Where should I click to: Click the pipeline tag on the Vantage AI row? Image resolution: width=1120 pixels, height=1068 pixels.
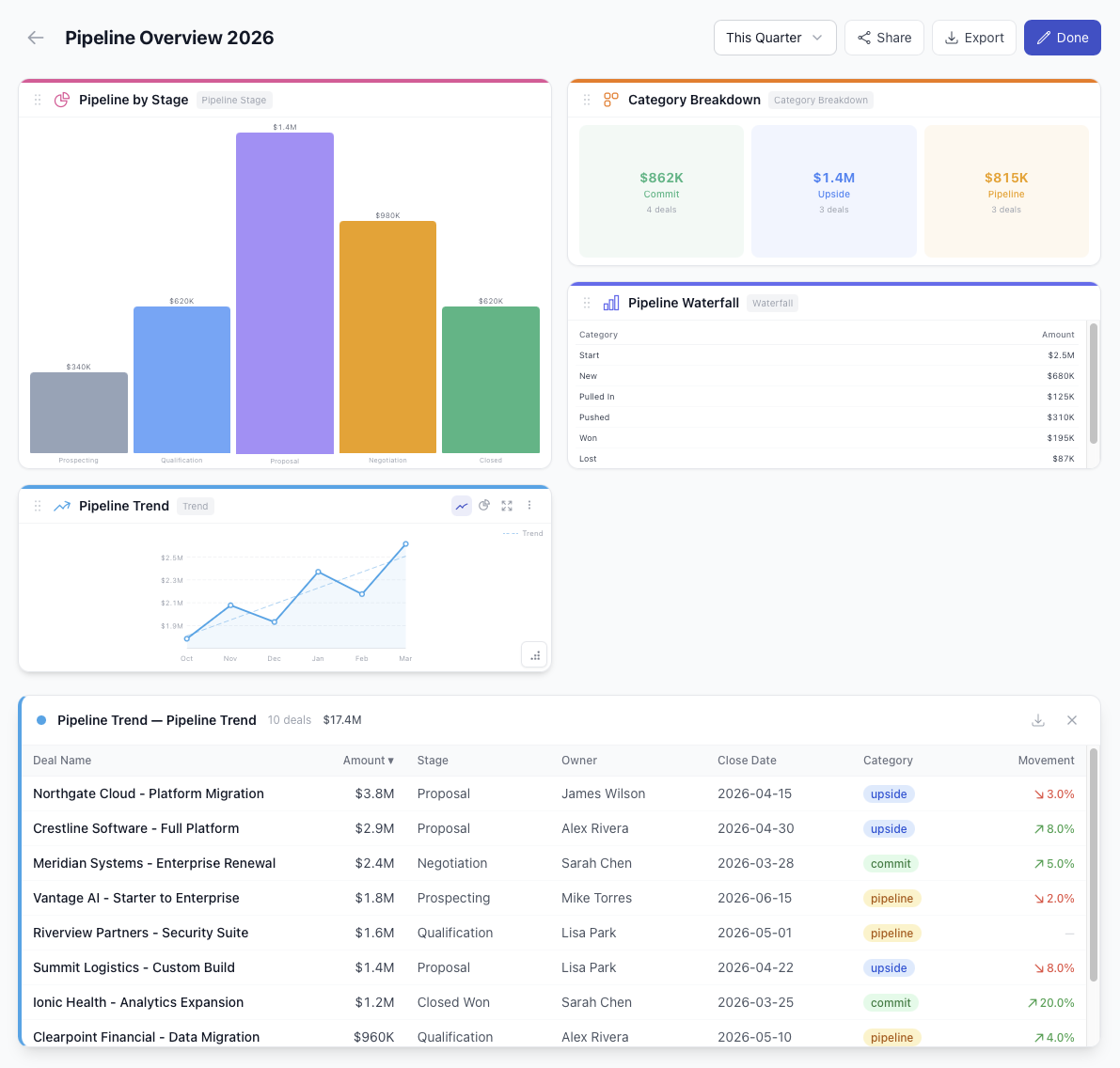[x=891, y=898]
